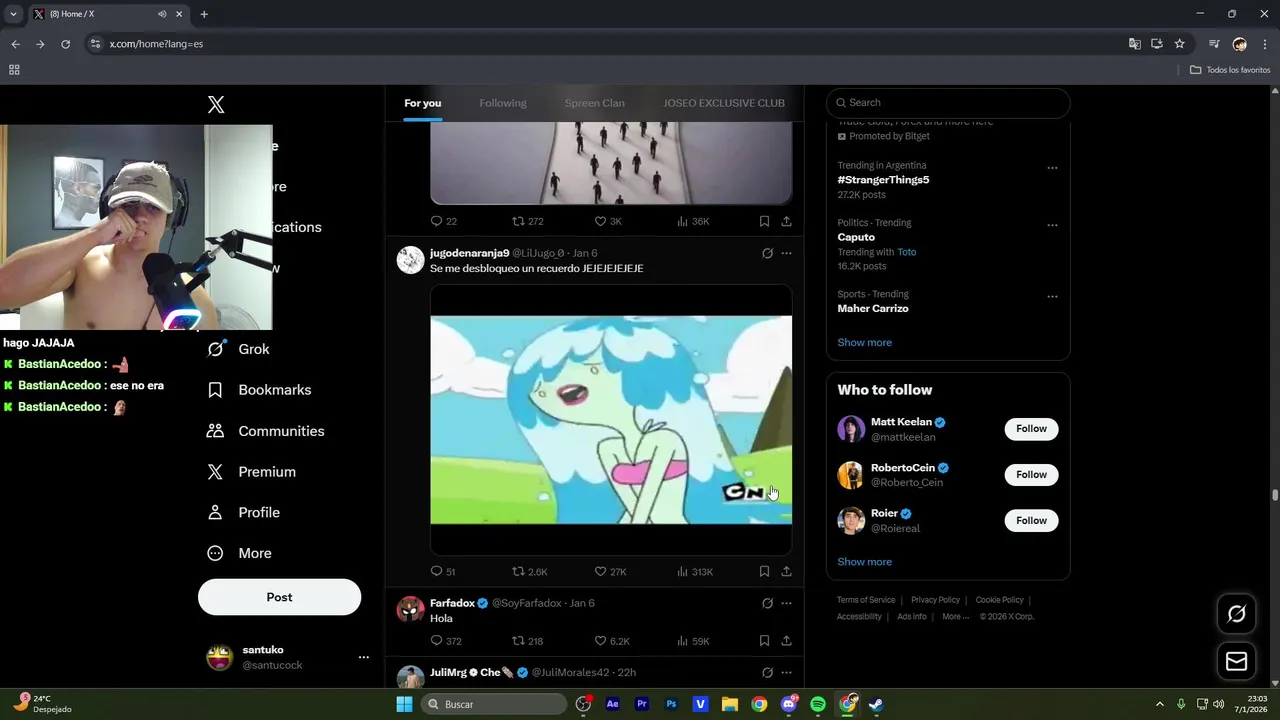Like the jugodenaranja9 post with 27K likes
The width and height of the screenshot is (1280, 720).
click(610, 572)
